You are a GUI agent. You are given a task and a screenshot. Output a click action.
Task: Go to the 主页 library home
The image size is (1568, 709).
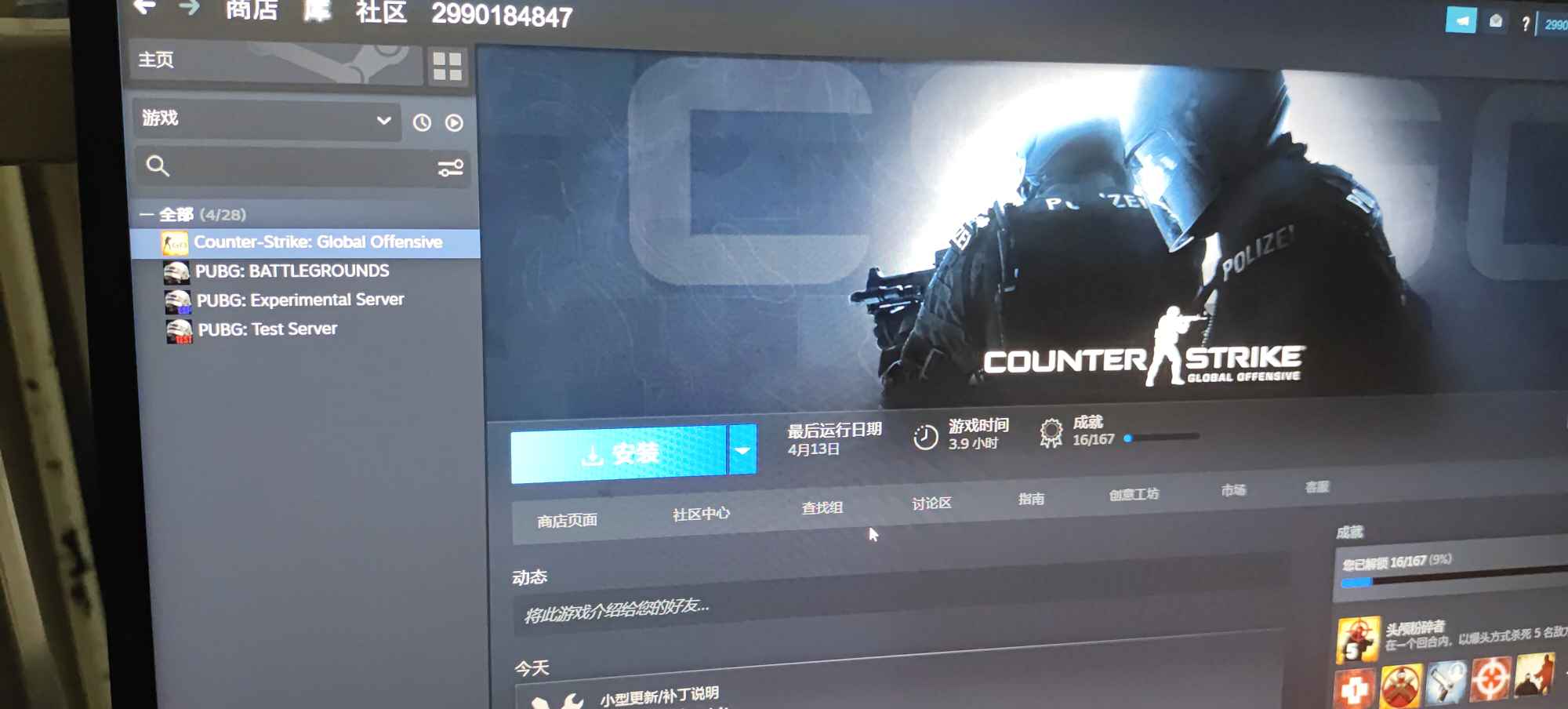tap(274, 61)
